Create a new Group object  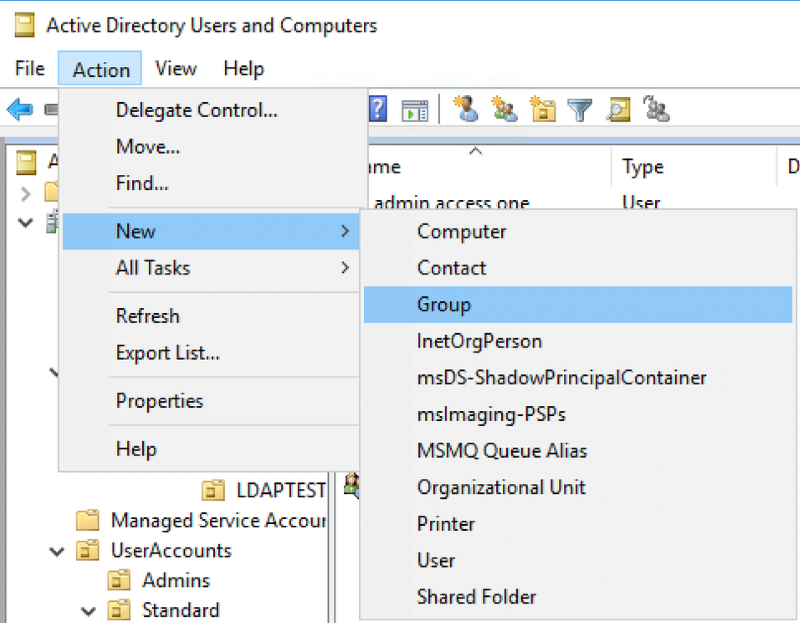pyautogui.click(x=578, y=305)
